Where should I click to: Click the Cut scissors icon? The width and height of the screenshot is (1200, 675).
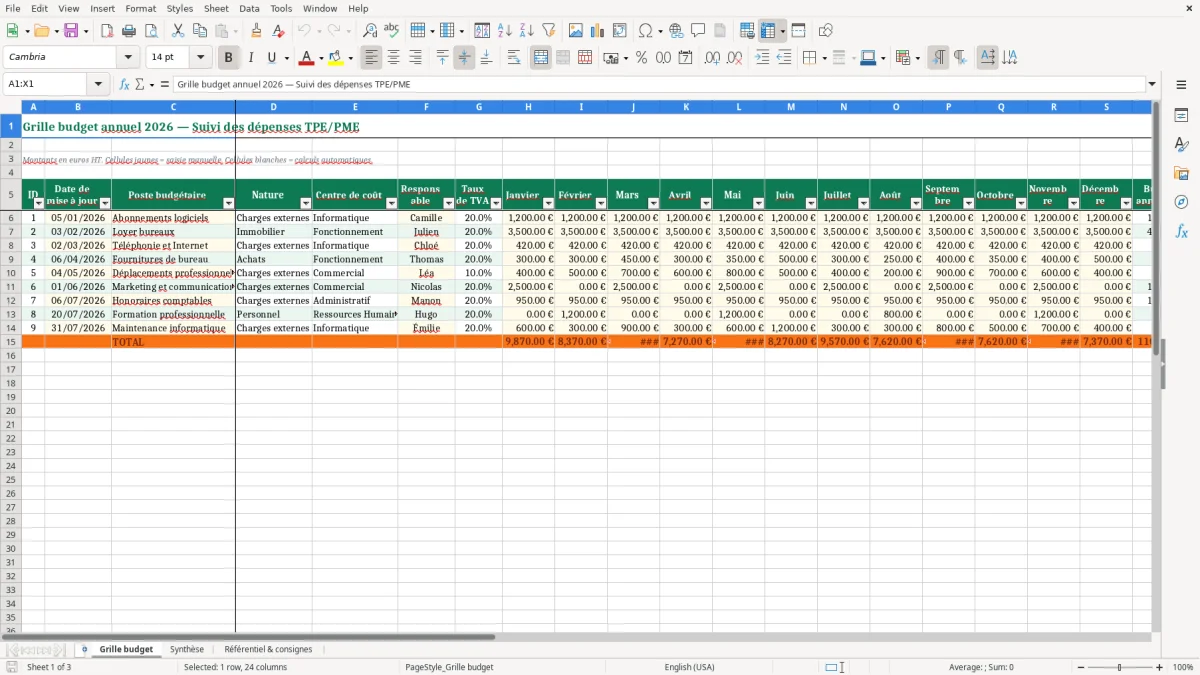tap(178, 31)
